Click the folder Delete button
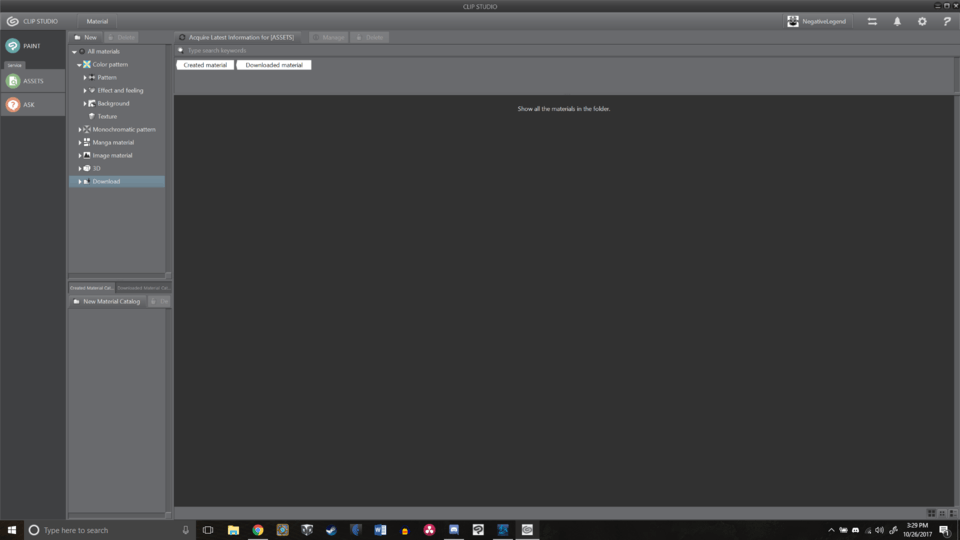The height and width of the screenshot is (540, 960). pyautogui.click(x=121, y=37)
